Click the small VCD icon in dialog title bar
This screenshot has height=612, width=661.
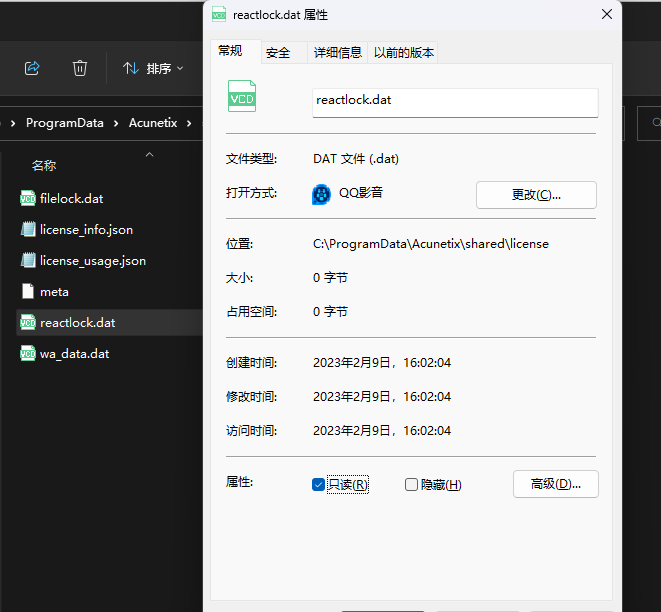219,15
